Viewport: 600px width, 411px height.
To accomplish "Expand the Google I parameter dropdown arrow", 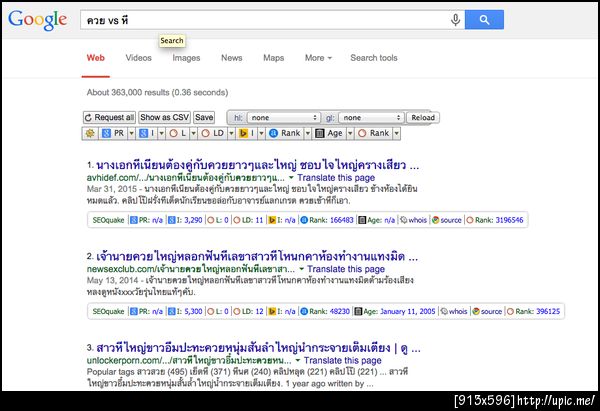I will click(161, 133).
